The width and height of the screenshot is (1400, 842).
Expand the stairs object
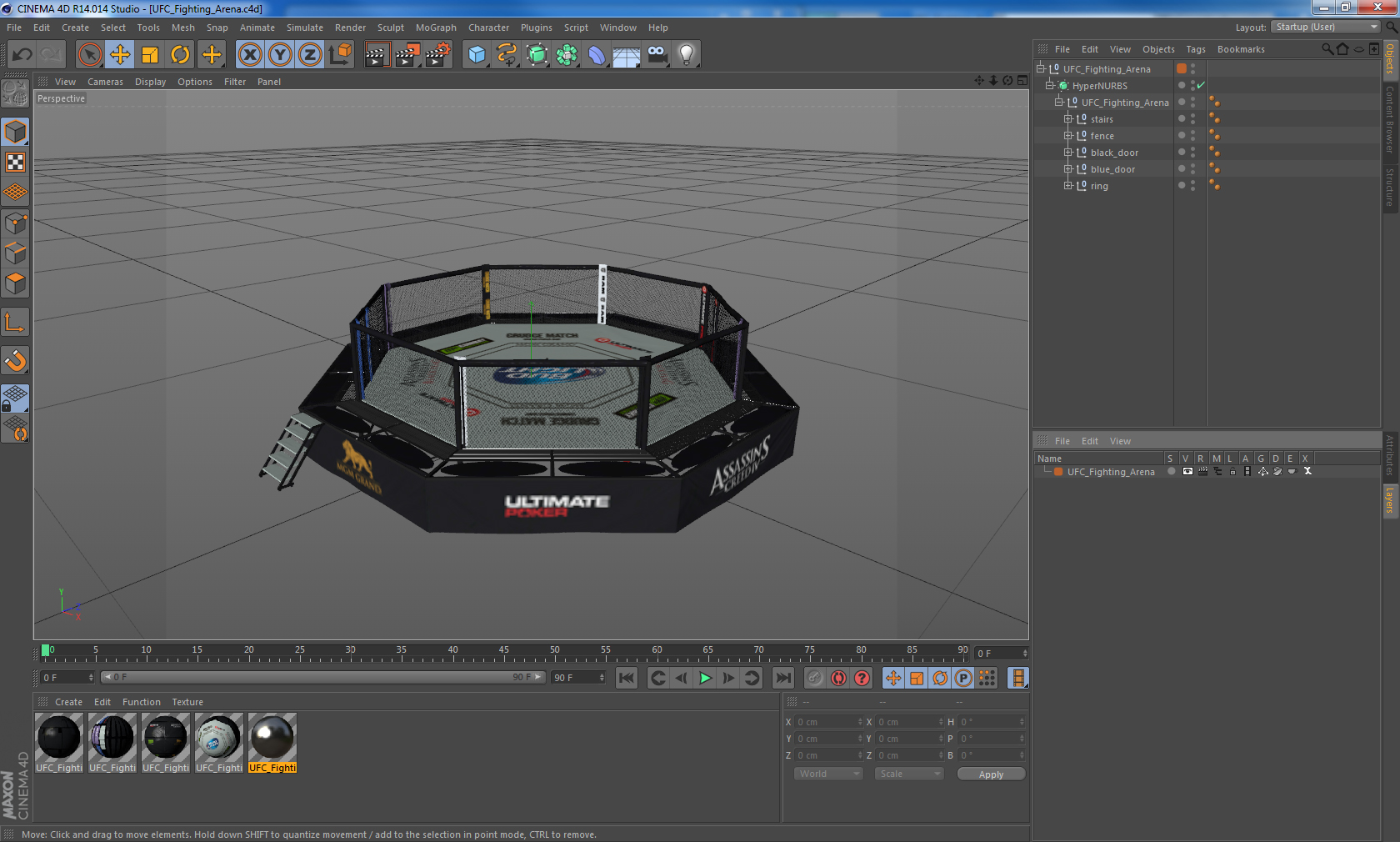coord(1068,119)
